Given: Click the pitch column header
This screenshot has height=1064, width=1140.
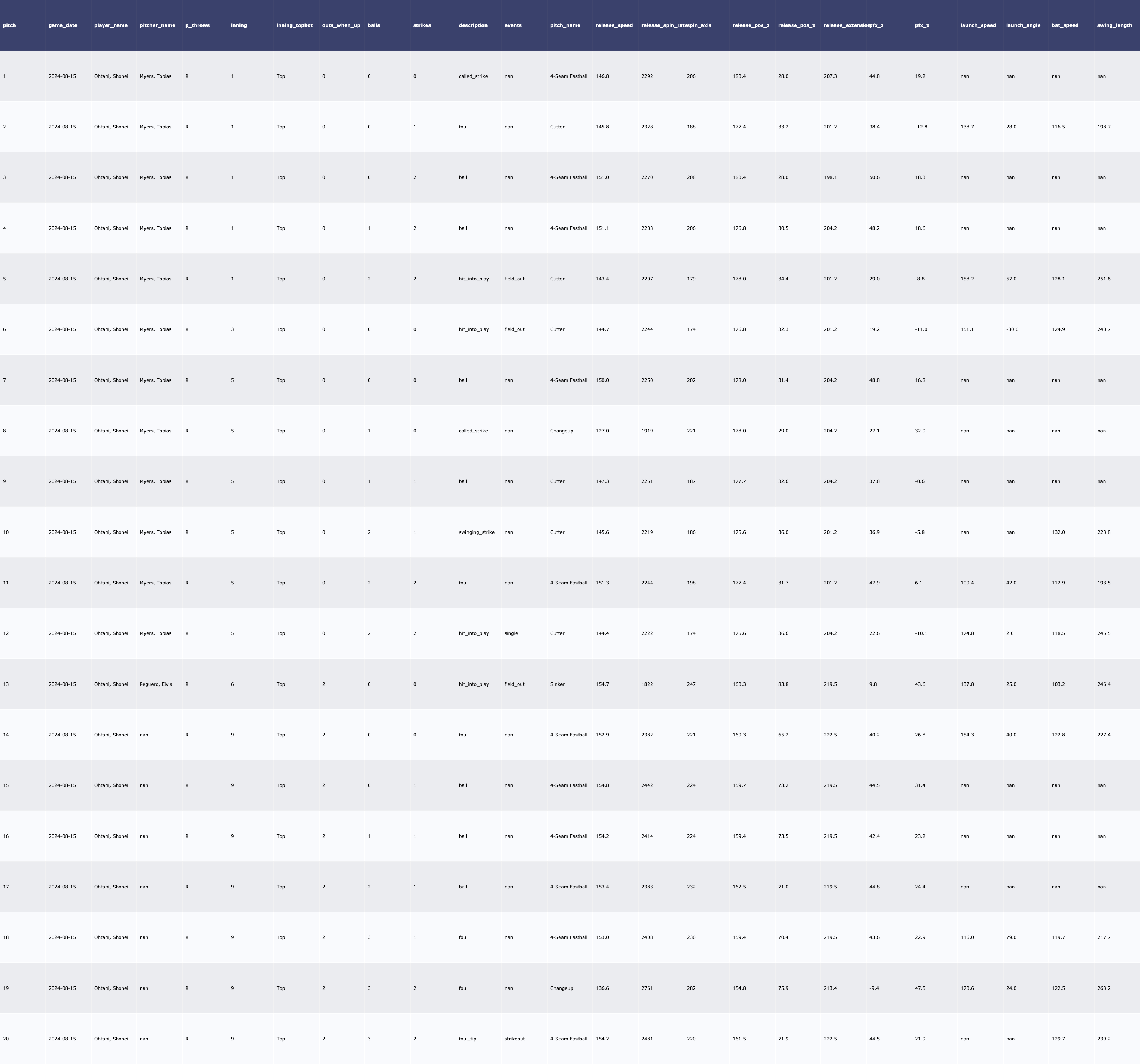Looking at the screenshot, I should pyautogui.click(x=10, y=25).
